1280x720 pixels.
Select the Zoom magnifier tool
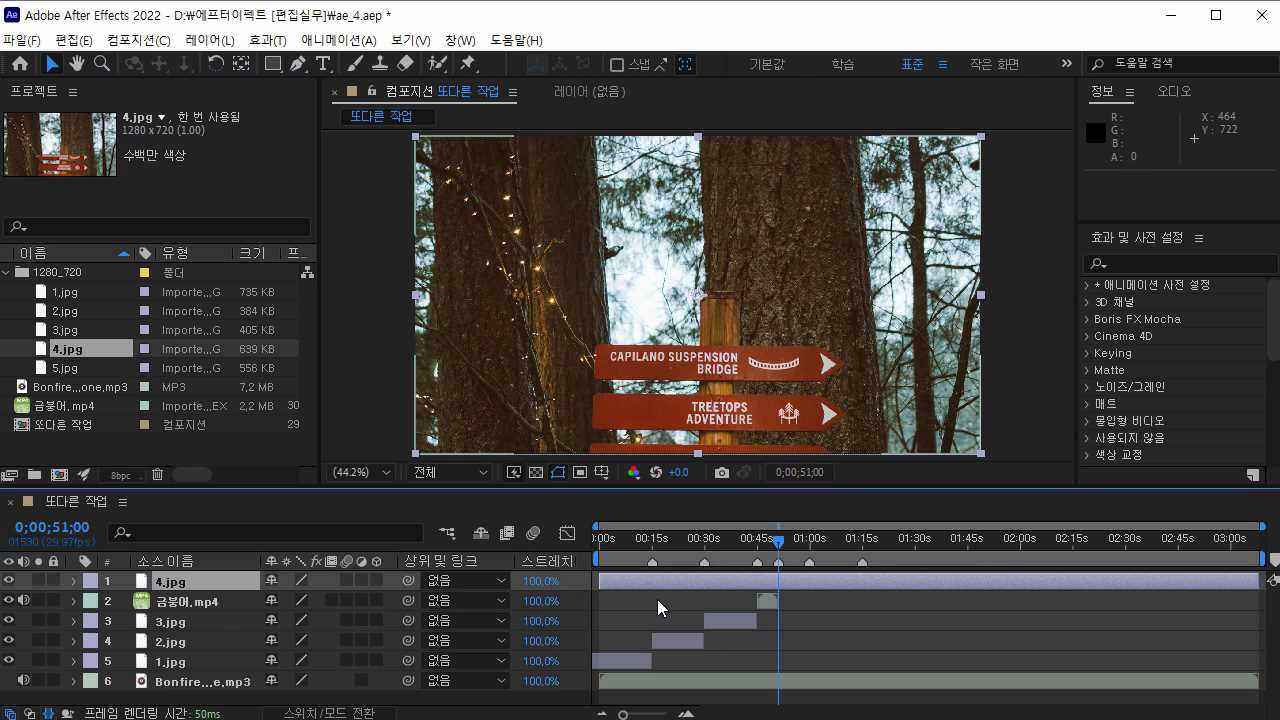(101, 64)
